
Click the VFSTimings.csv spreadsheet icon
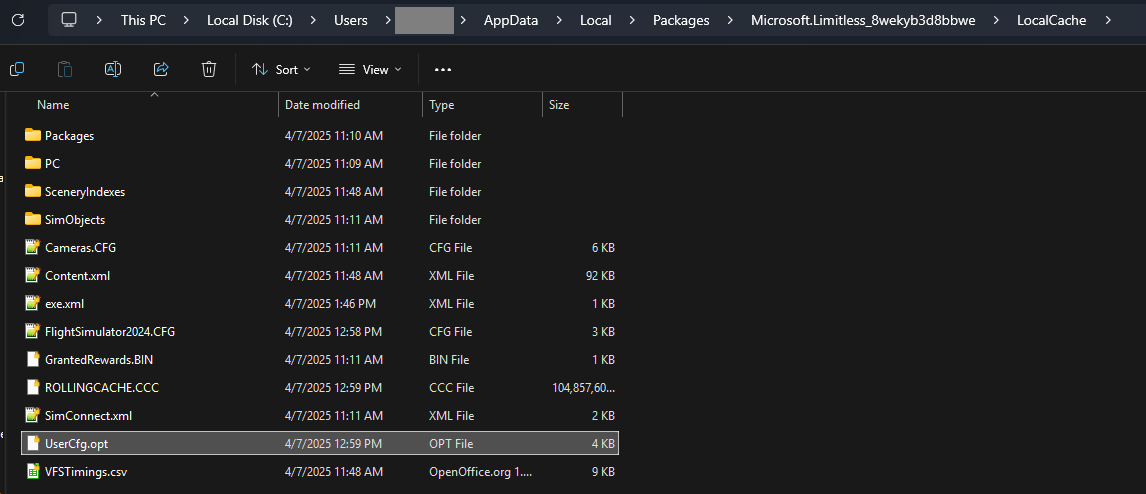pos(32,471)
